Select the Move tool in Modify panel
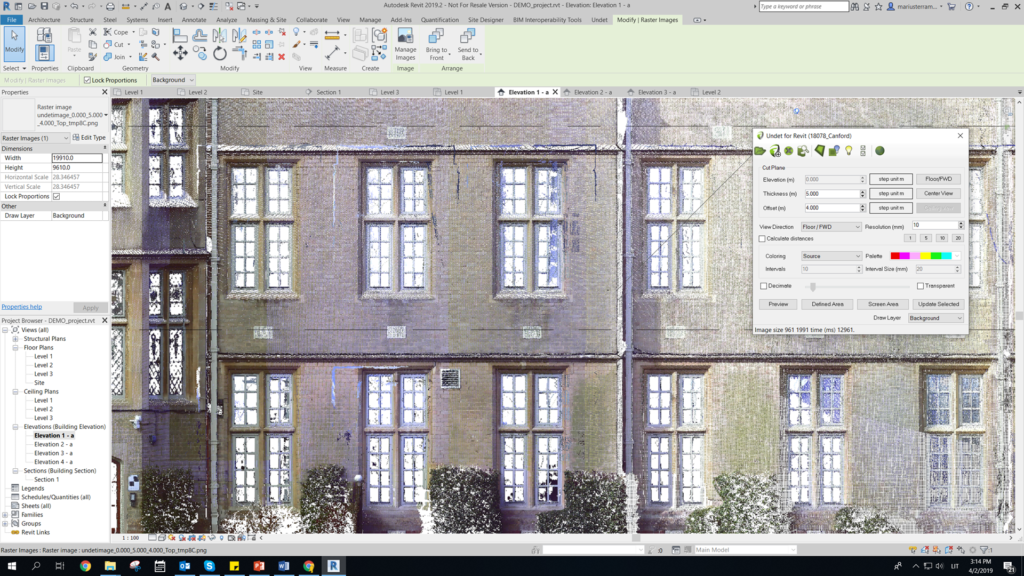The width and height of the screenshot is (1024, 576). (179, 51)
